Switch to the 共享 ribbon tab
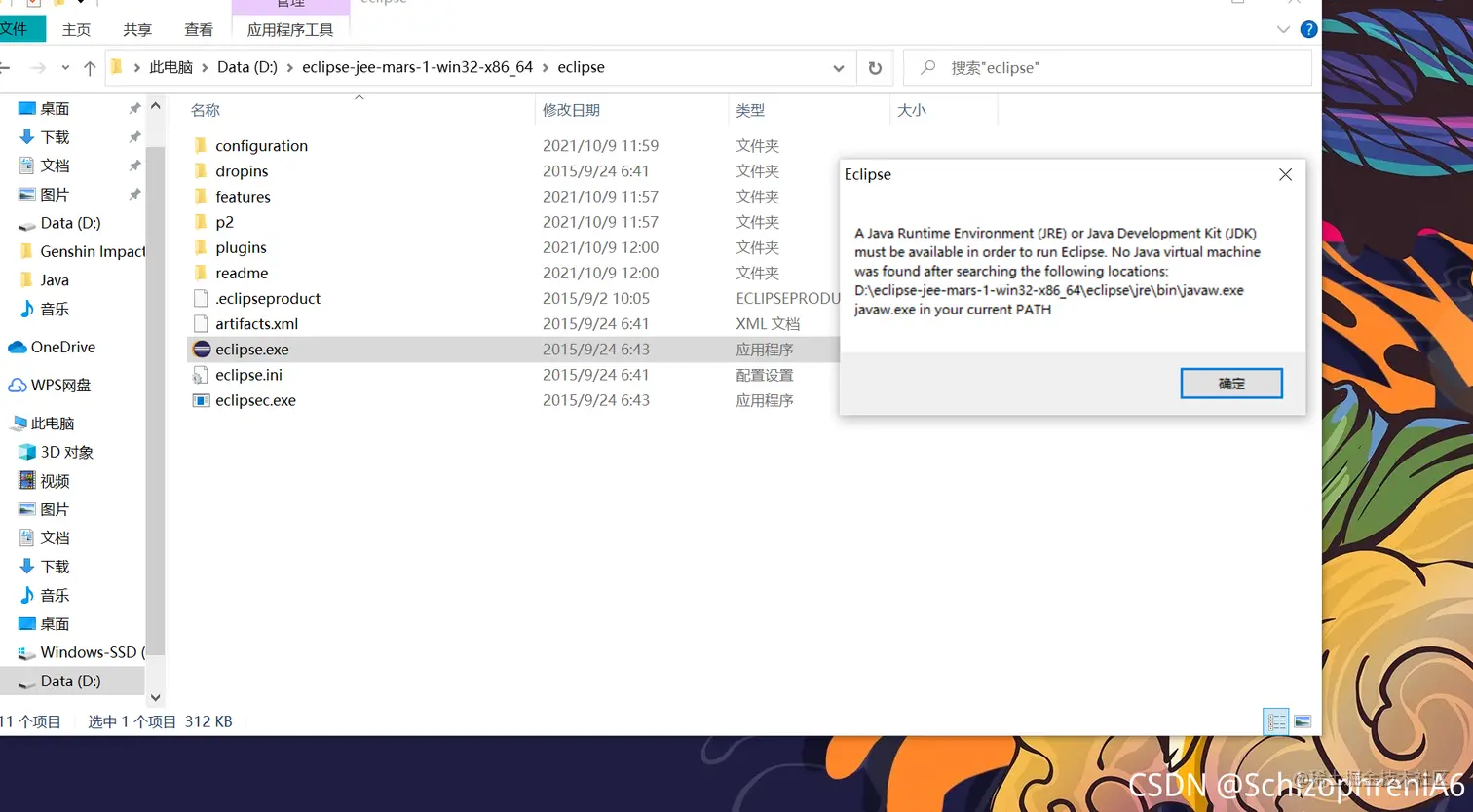1473x812 pixels. [137, 30]
